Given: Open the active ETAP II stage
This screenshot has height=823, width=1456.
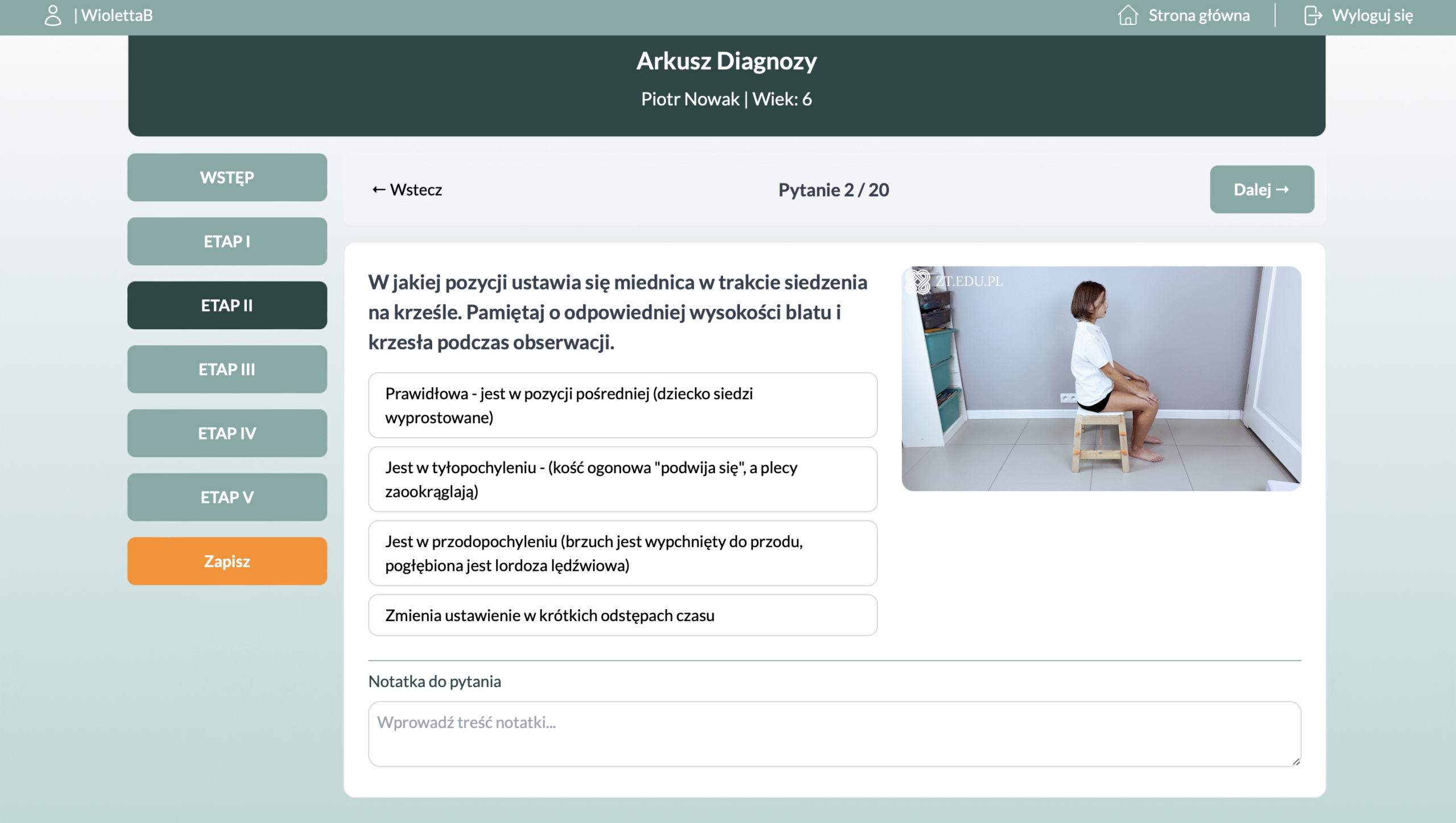Looking at the screenshot, I should pos(227,305).
